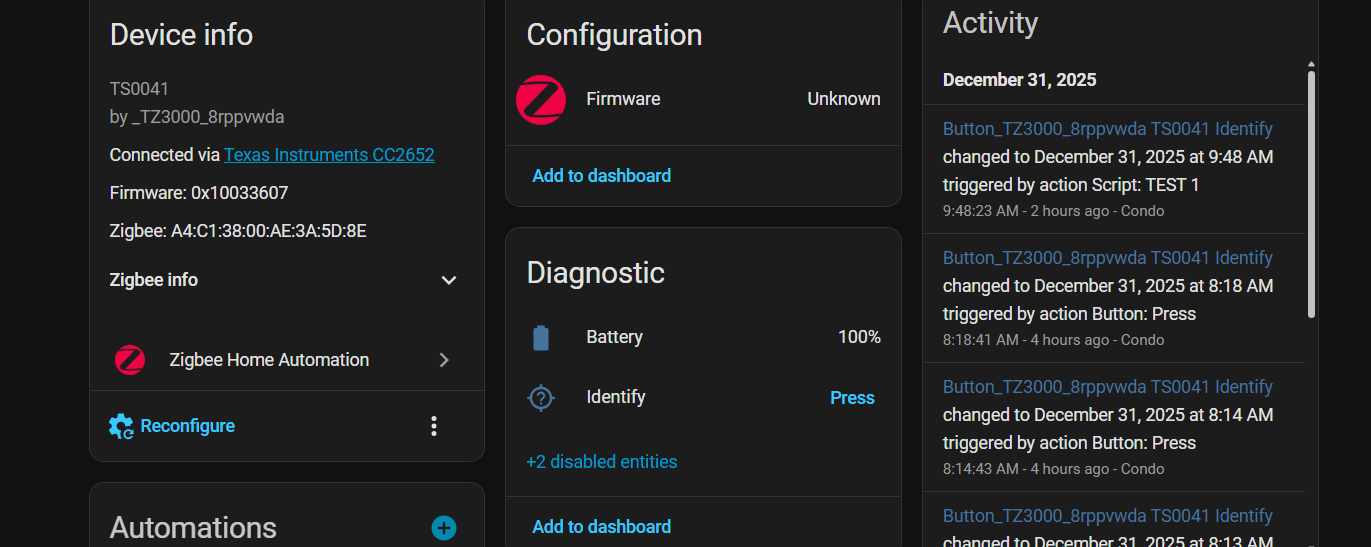Click the Zigbee Home Automation logo
1371x547 pixels.
click(x=130, y=360)
